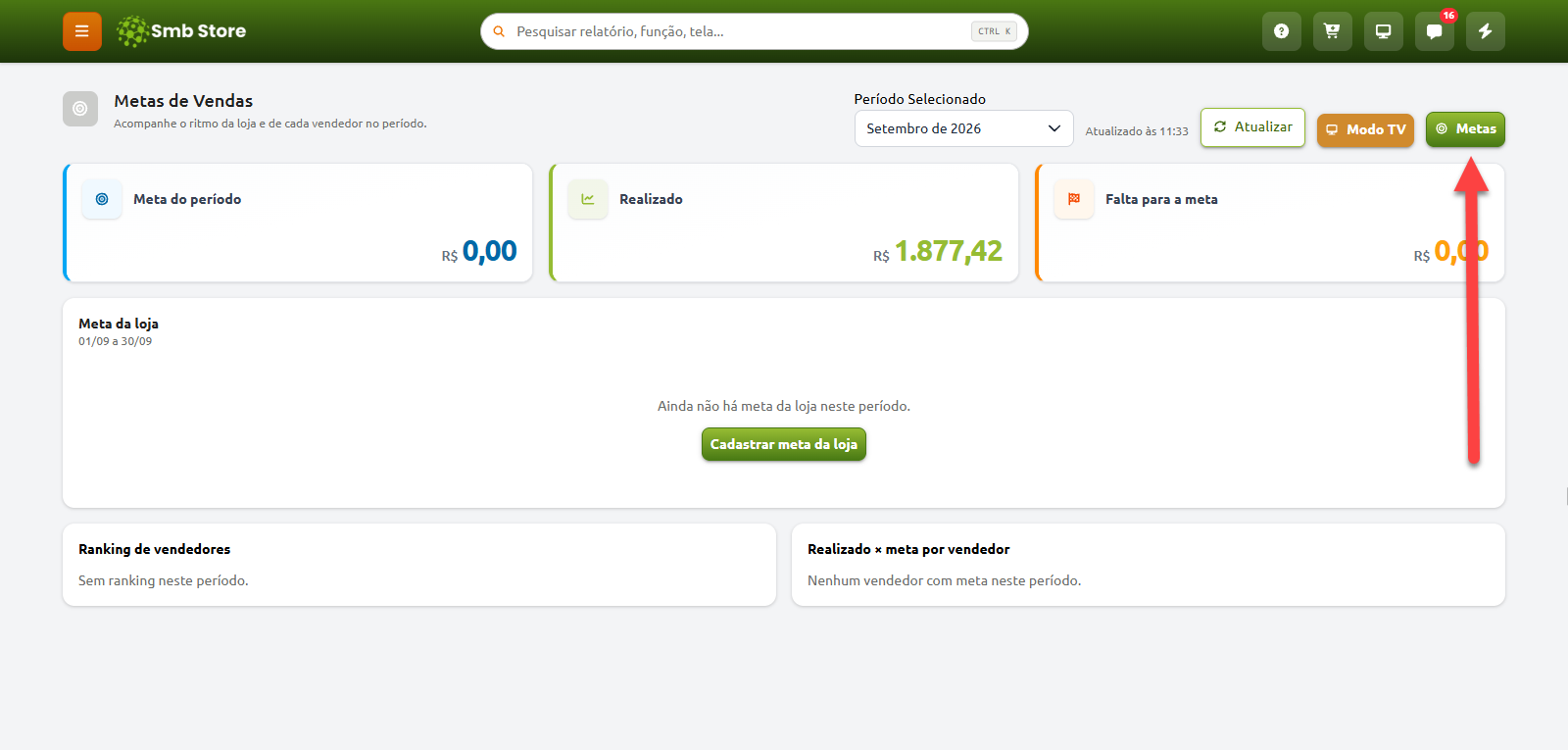Click the Ranking de vendedores heading
Viewport: 1568px width, 750px height.
[x=155, y=549]
